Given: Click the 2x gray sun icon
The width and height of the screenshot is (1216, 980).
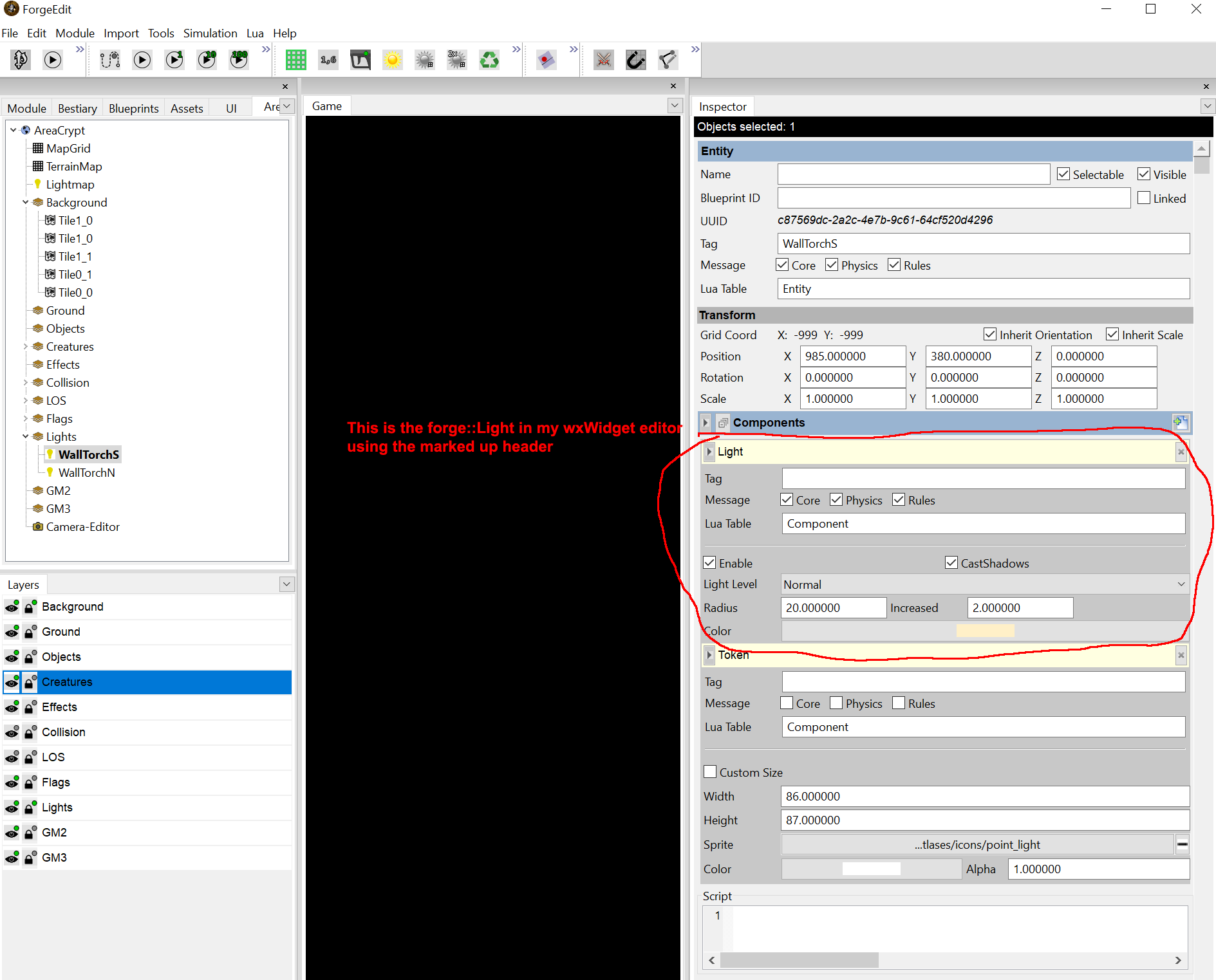Looking at the screenshot, I should (x=457, y=60).
